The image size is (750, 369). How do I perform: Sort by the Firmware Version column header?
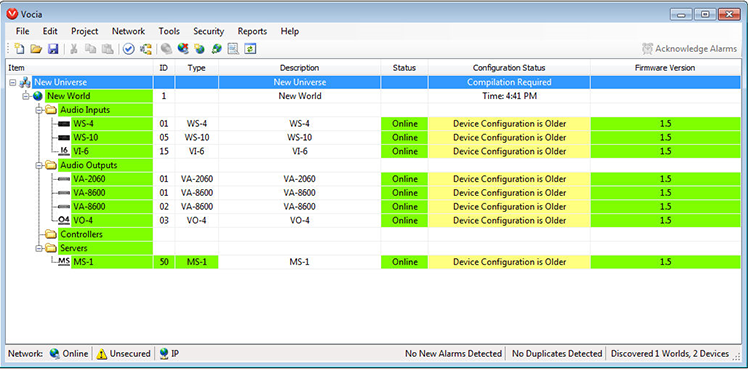[x=665, y=68]
